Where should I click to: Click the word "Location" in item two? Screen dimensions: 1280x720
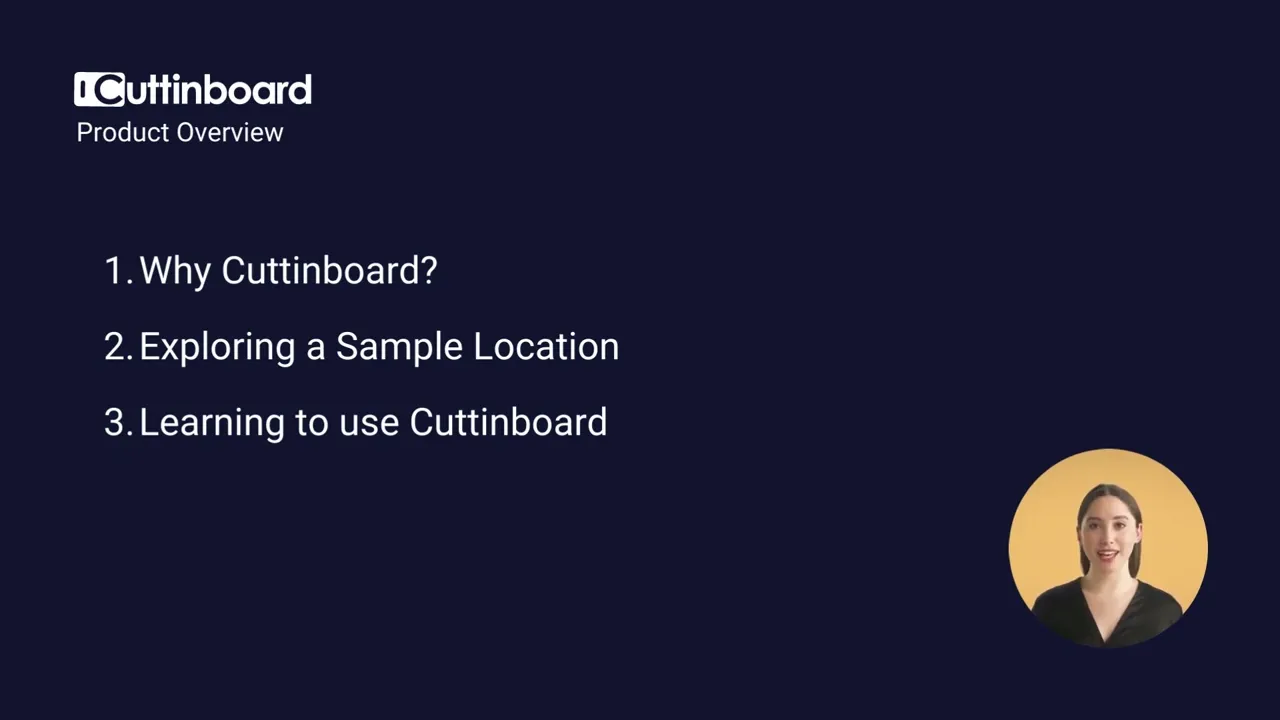(x=546, y=346)
